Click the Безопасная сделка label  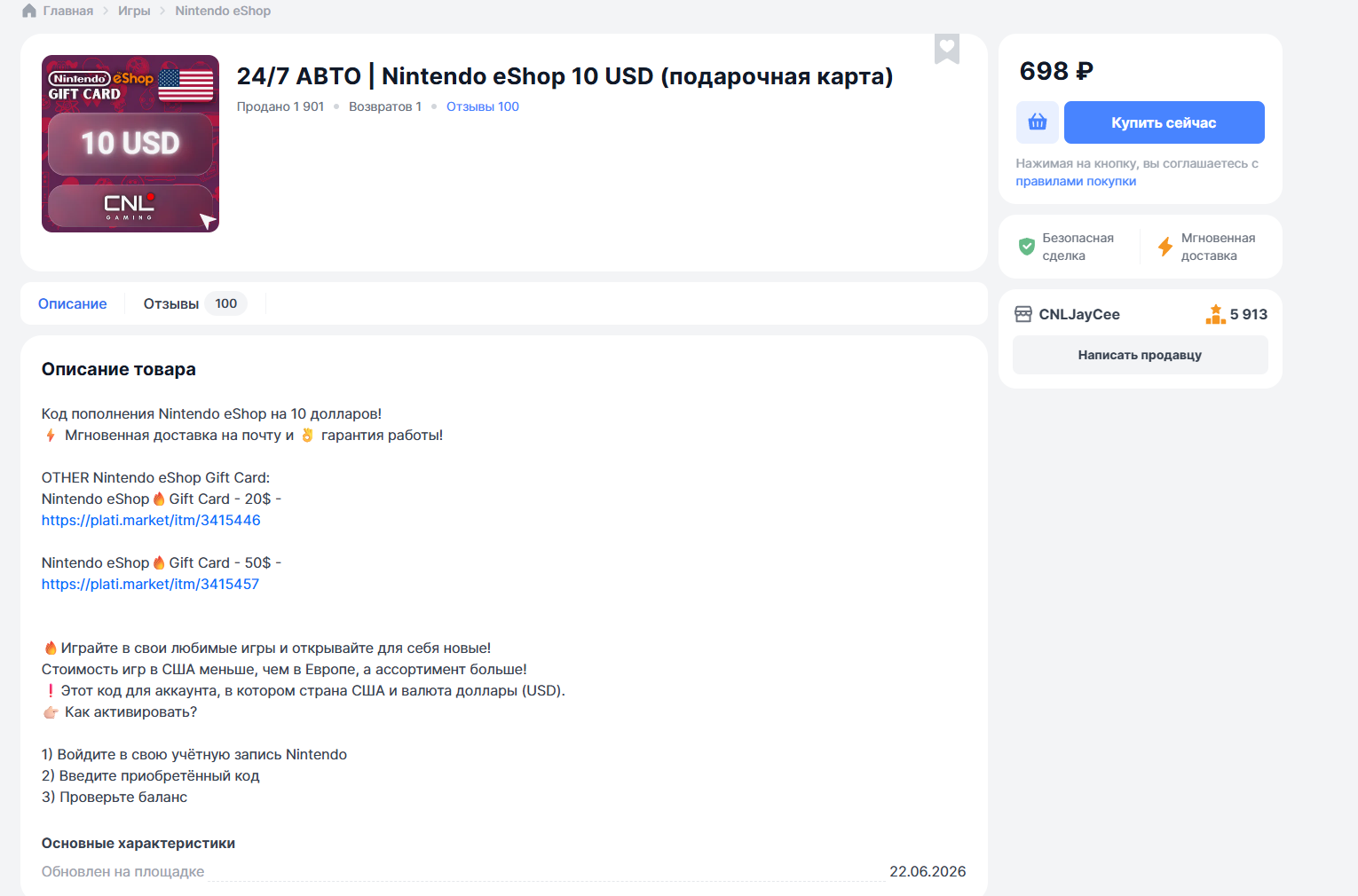pyautogui.click(x=1078, y=247)
